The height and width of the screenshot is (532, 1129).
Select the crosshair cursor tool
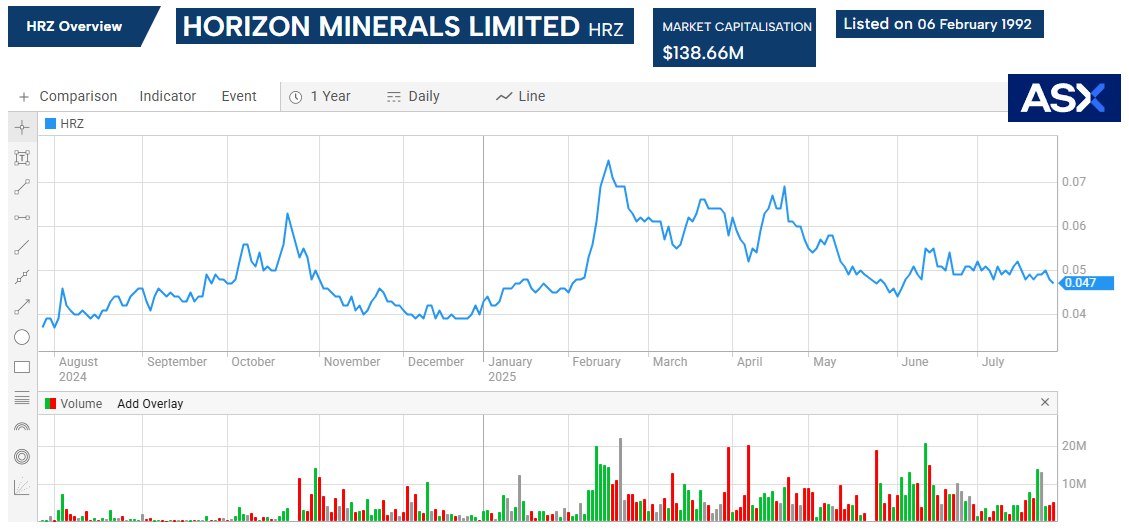point(22,127)
